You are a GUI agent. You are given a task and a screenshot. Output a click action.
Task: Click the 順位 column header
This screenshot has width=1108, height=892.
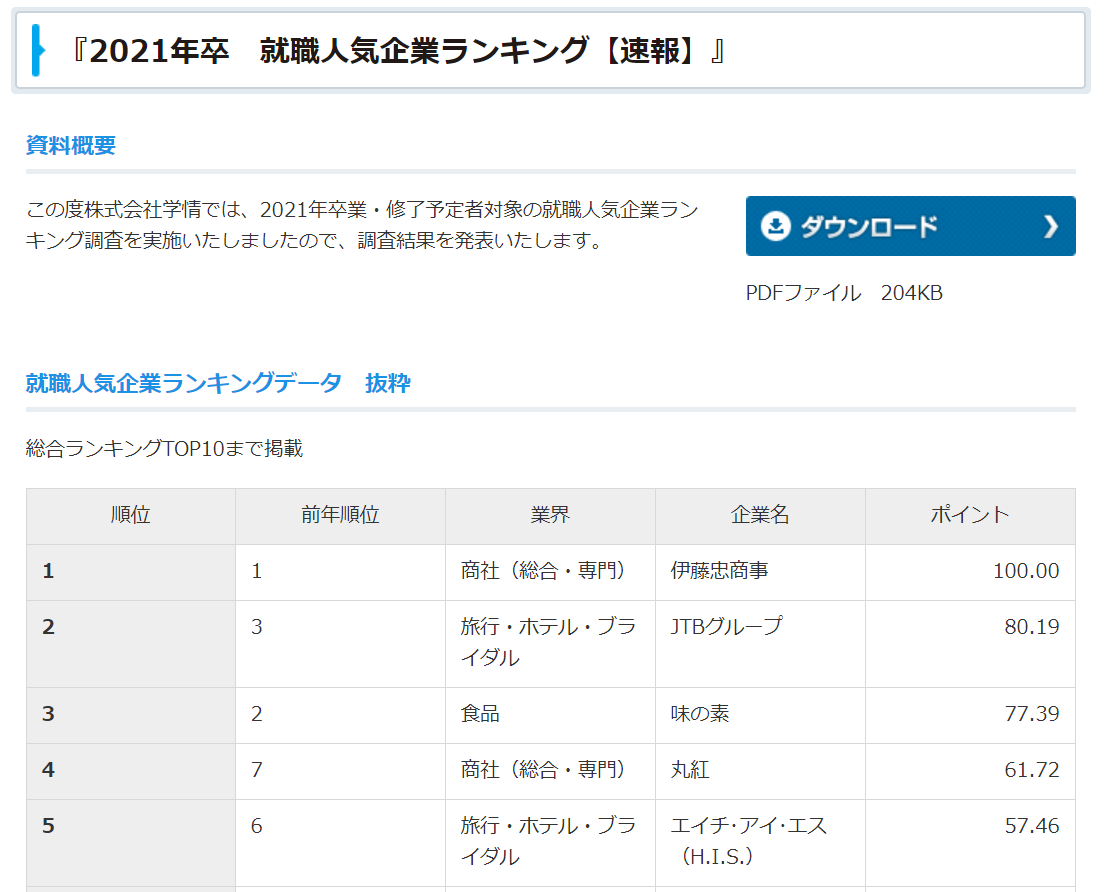pyautogui.click(x=131, y=516)
